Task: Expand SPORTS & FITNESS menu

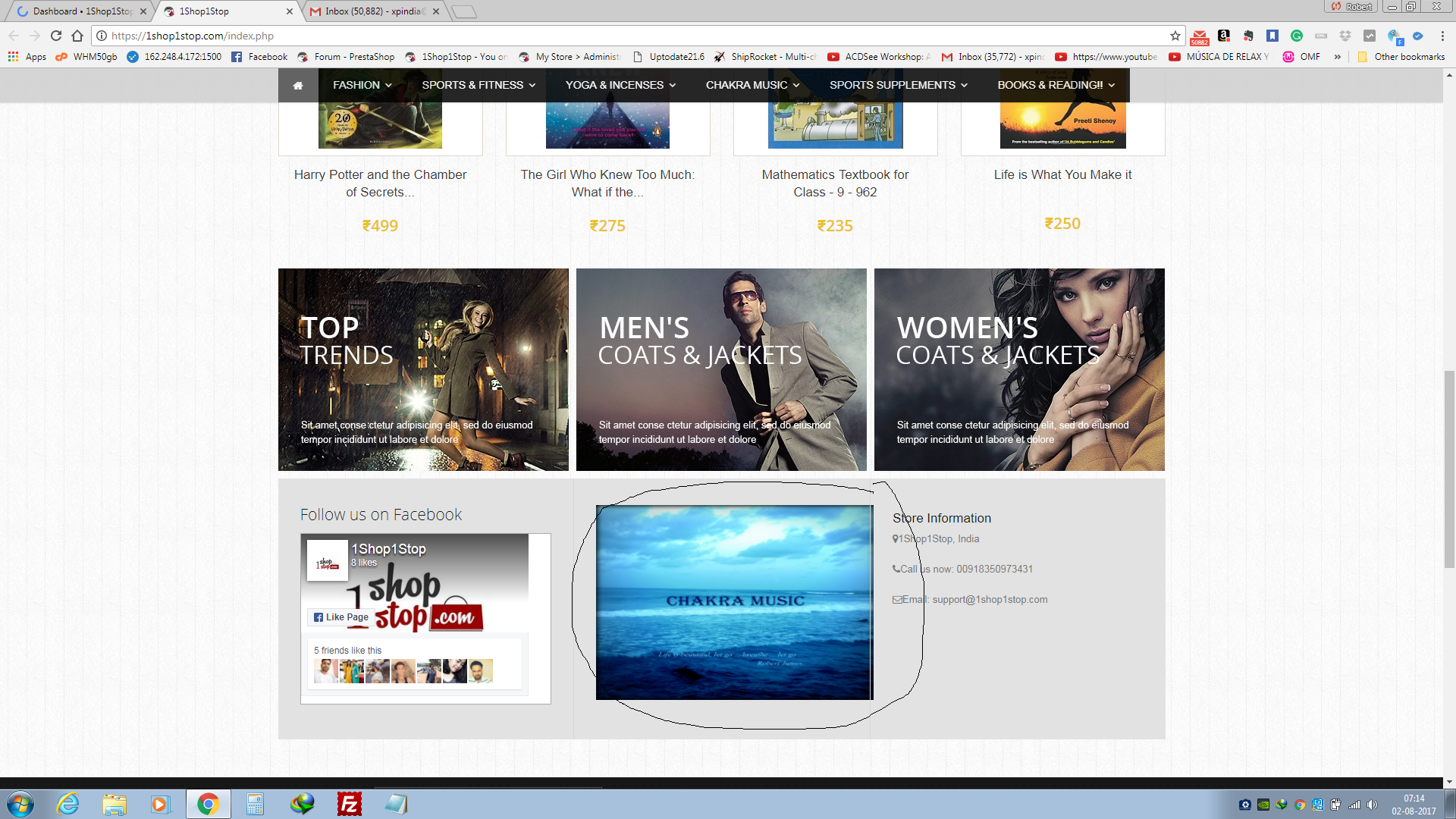Action: [479, 85]
